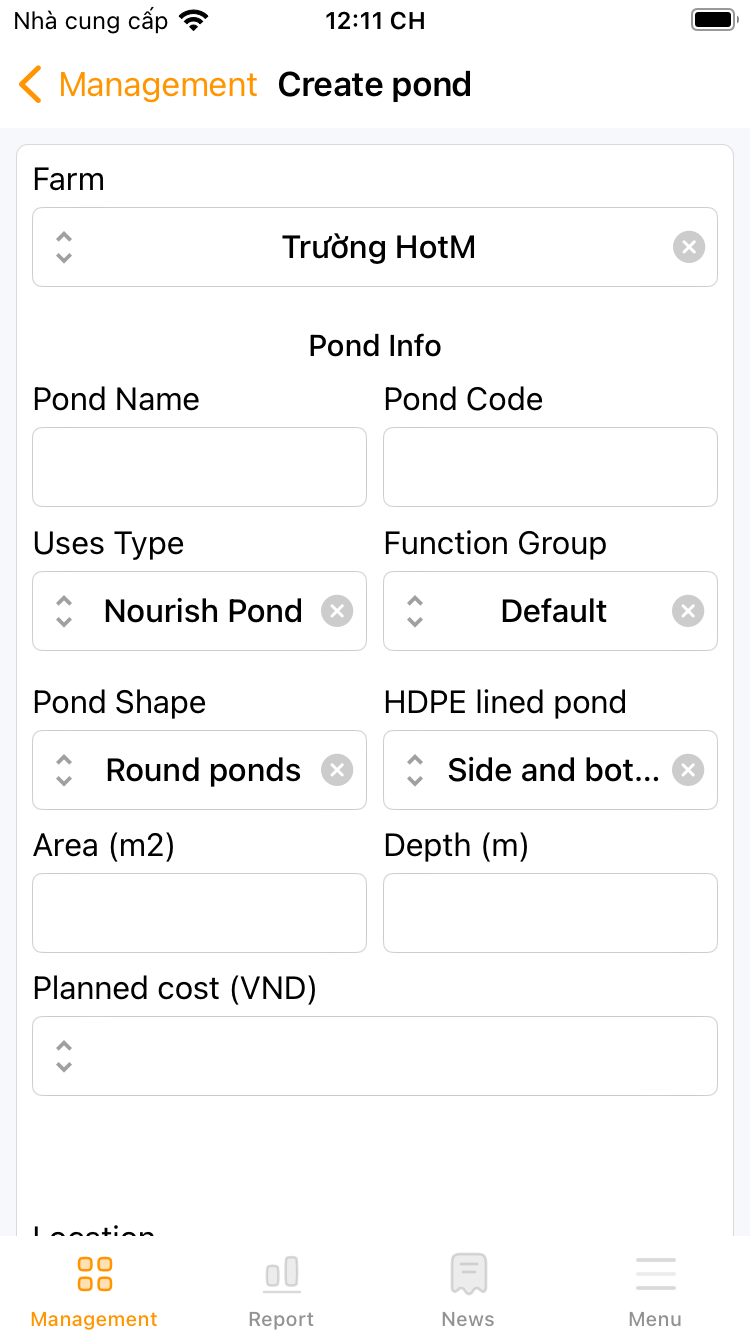
Task: Open the News tab
Action: coord(468,1290)
